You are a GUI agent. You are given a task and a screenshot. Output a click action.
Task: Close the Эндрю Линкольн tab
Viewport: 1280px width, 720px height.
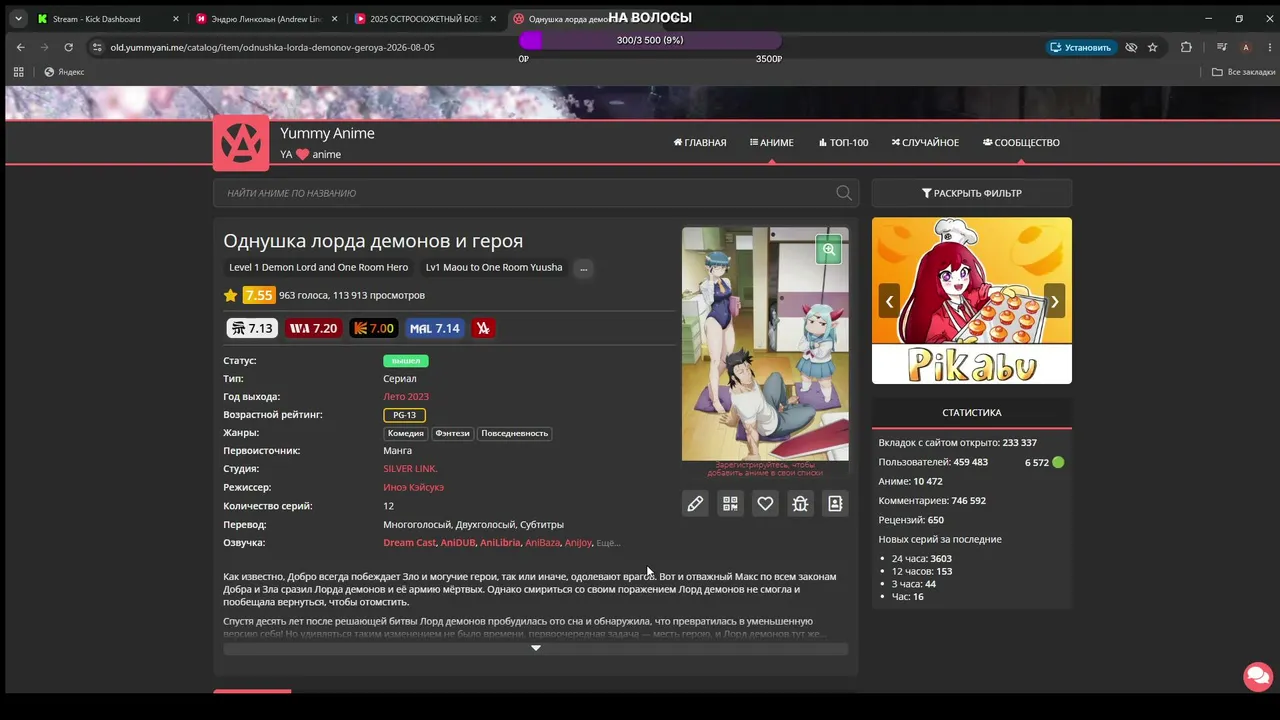pos(334,19)
